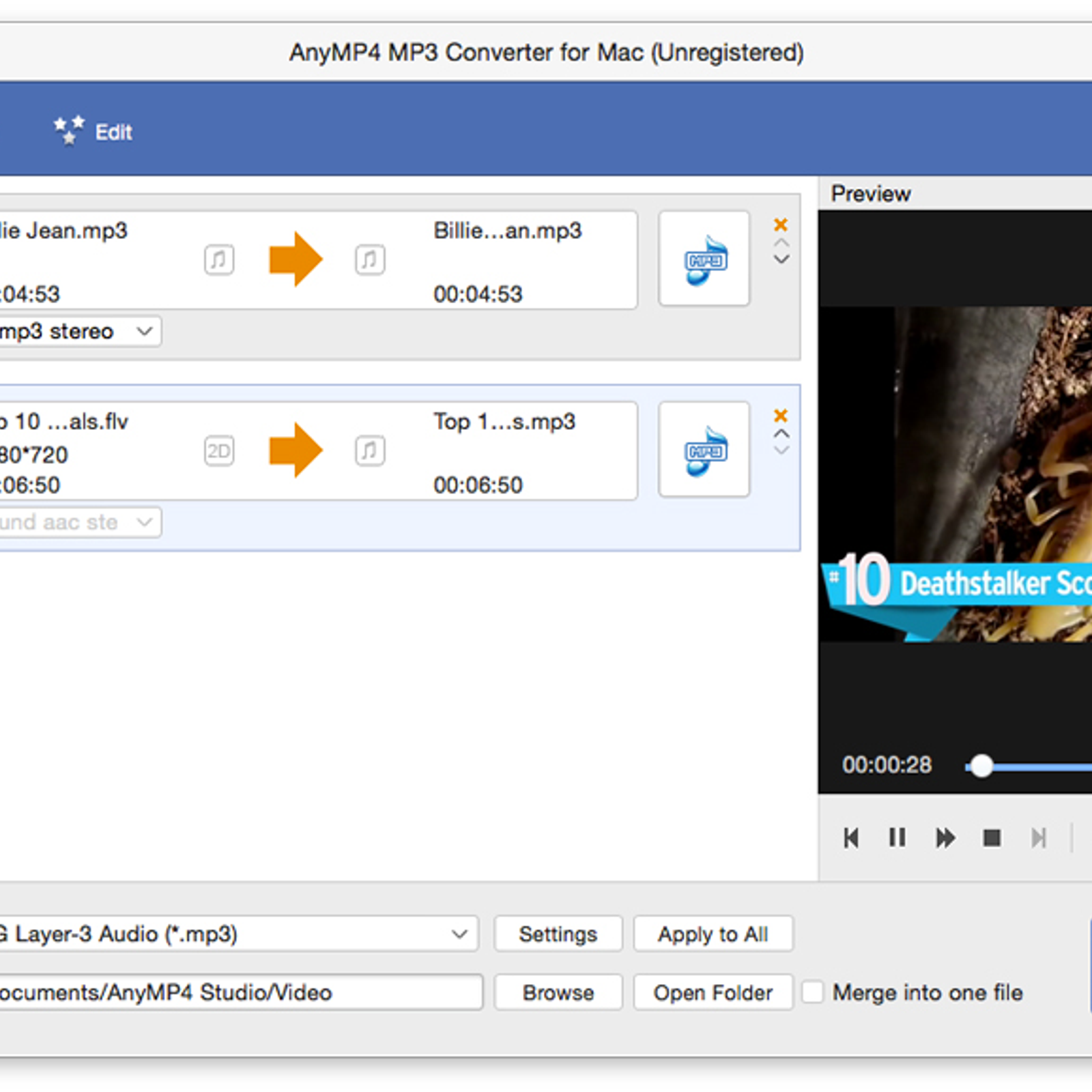The width and height of the screenshot is (1092, 1092).
Task: Select output name Top 1...s.mp3
Action: [504, 422]
